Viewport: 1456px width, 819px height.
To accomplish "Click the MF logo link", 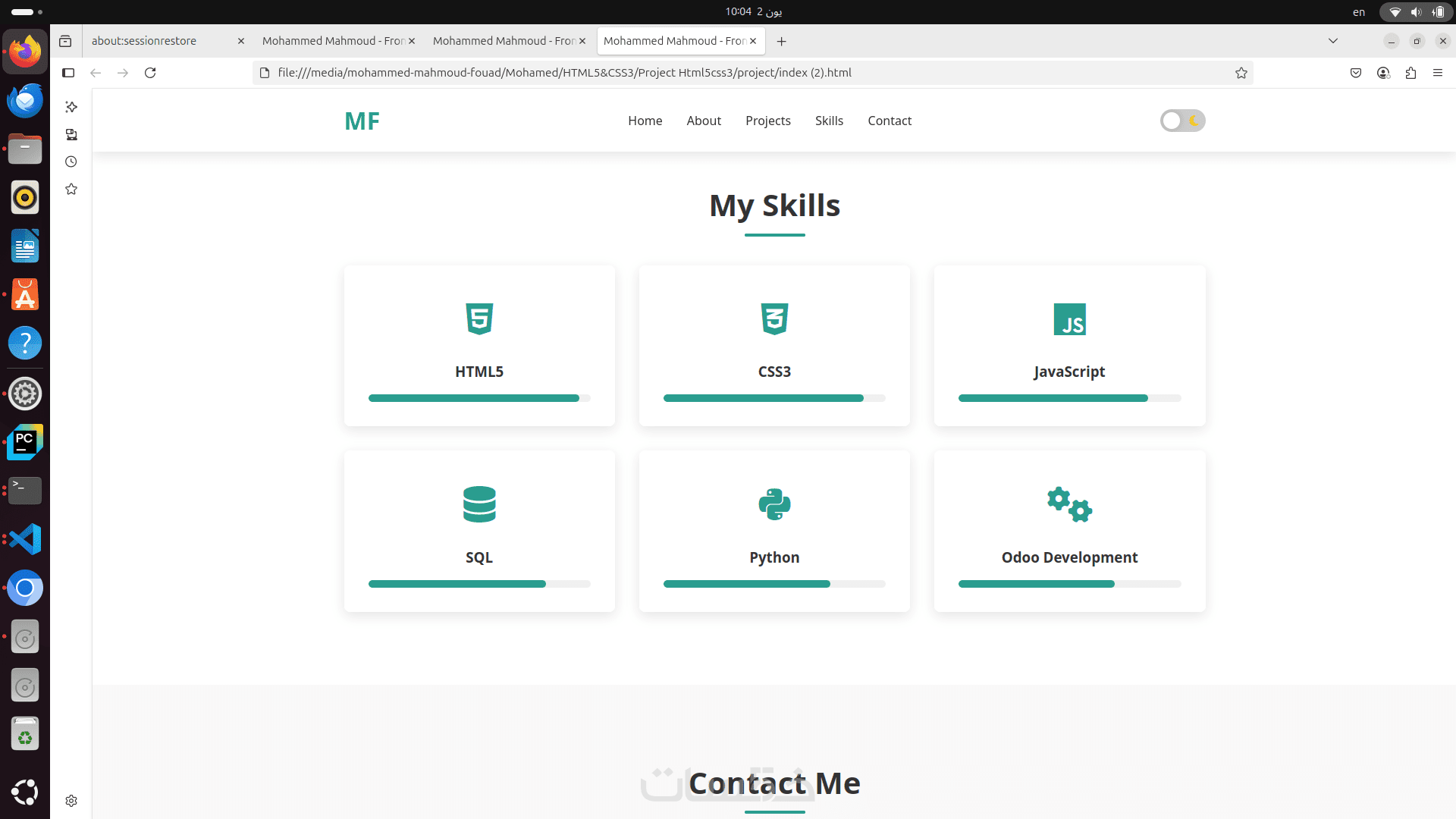I will (x=362, y=121).
